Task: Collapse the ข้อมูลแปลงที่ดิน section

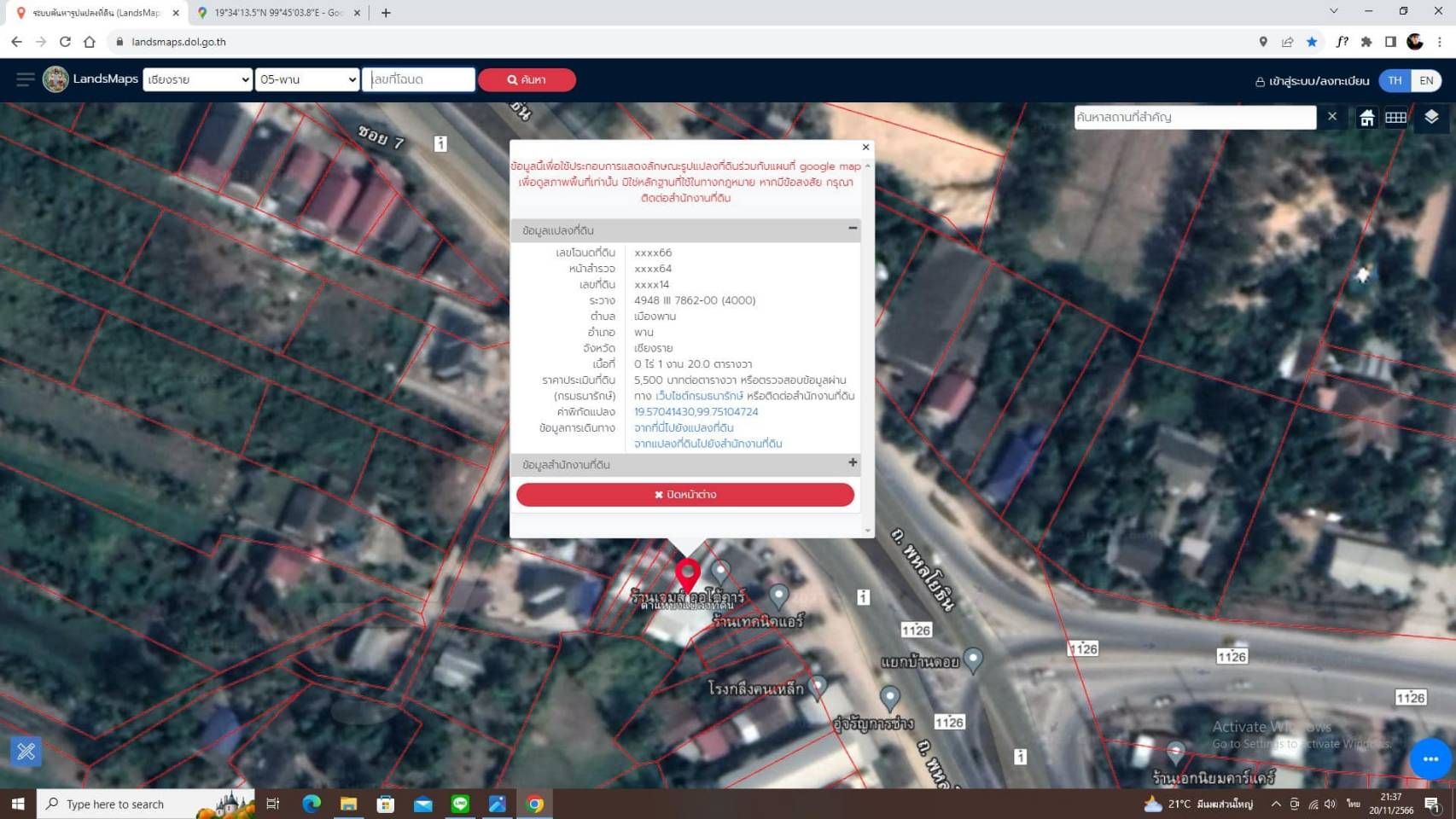Action: point(852,229)
